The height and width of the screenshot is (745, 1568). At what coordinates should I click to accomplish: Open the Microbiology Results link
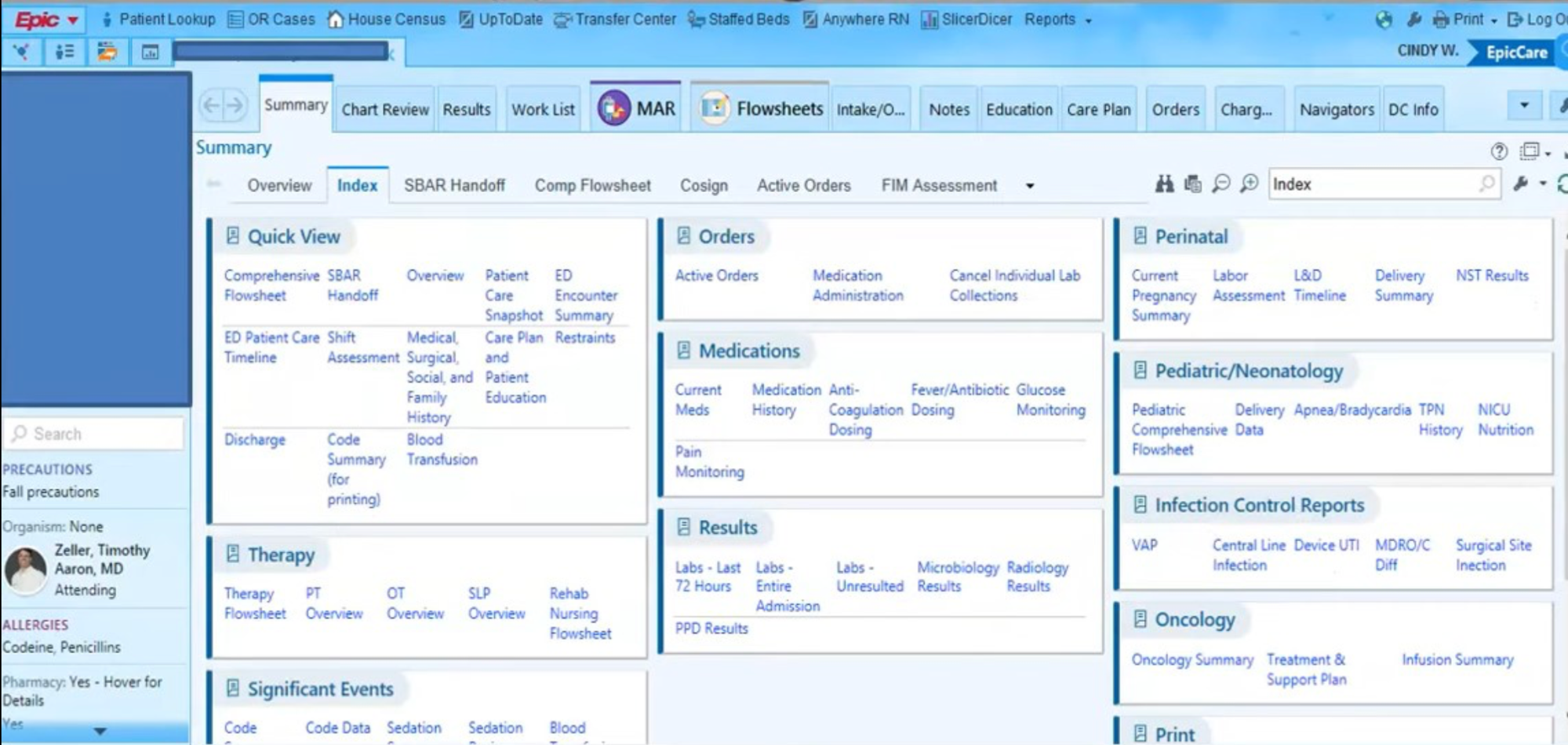point(958,576)
